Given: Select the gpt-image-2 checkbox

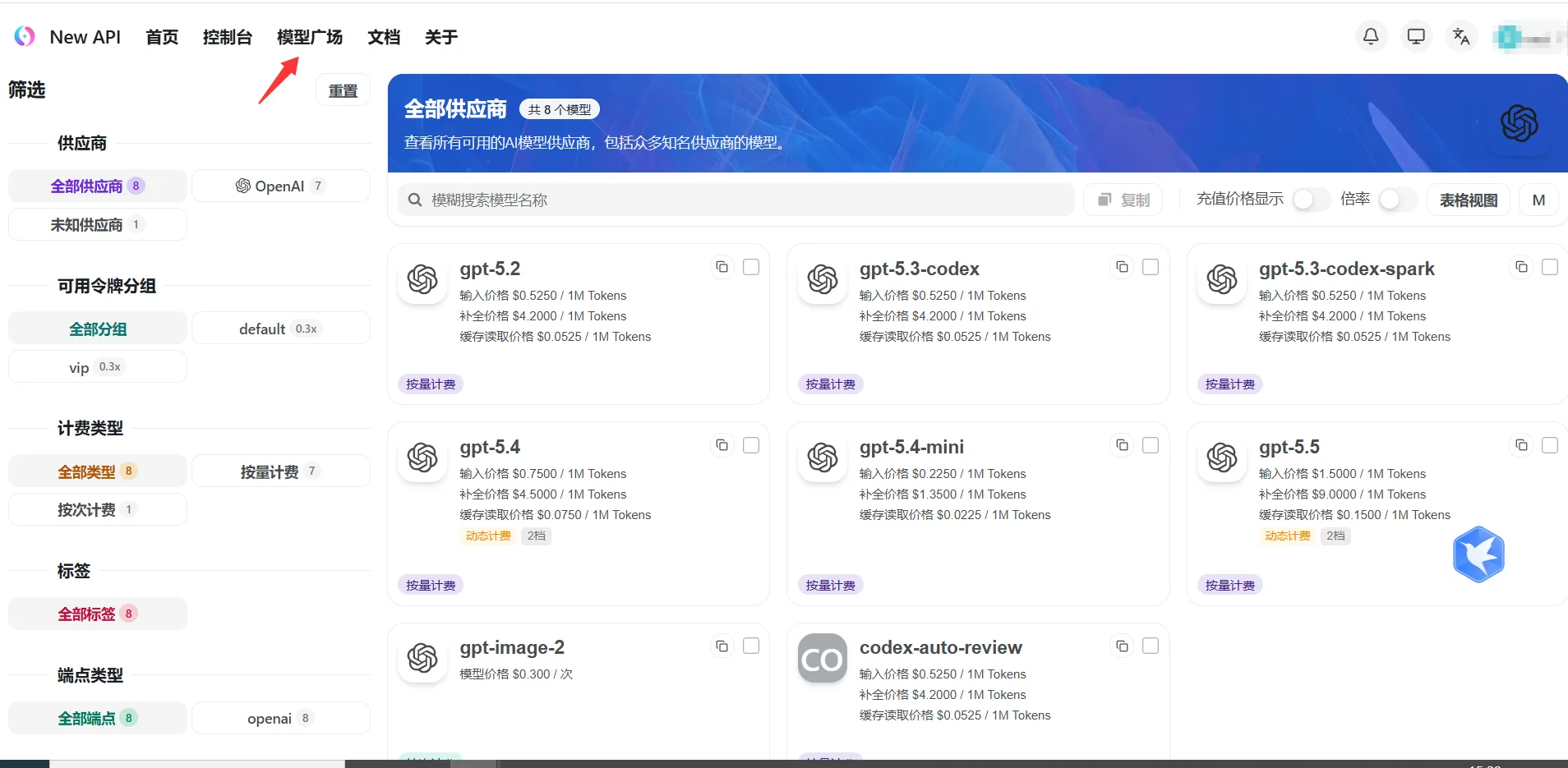Looking at the screenshot, I should coord(751,646).
